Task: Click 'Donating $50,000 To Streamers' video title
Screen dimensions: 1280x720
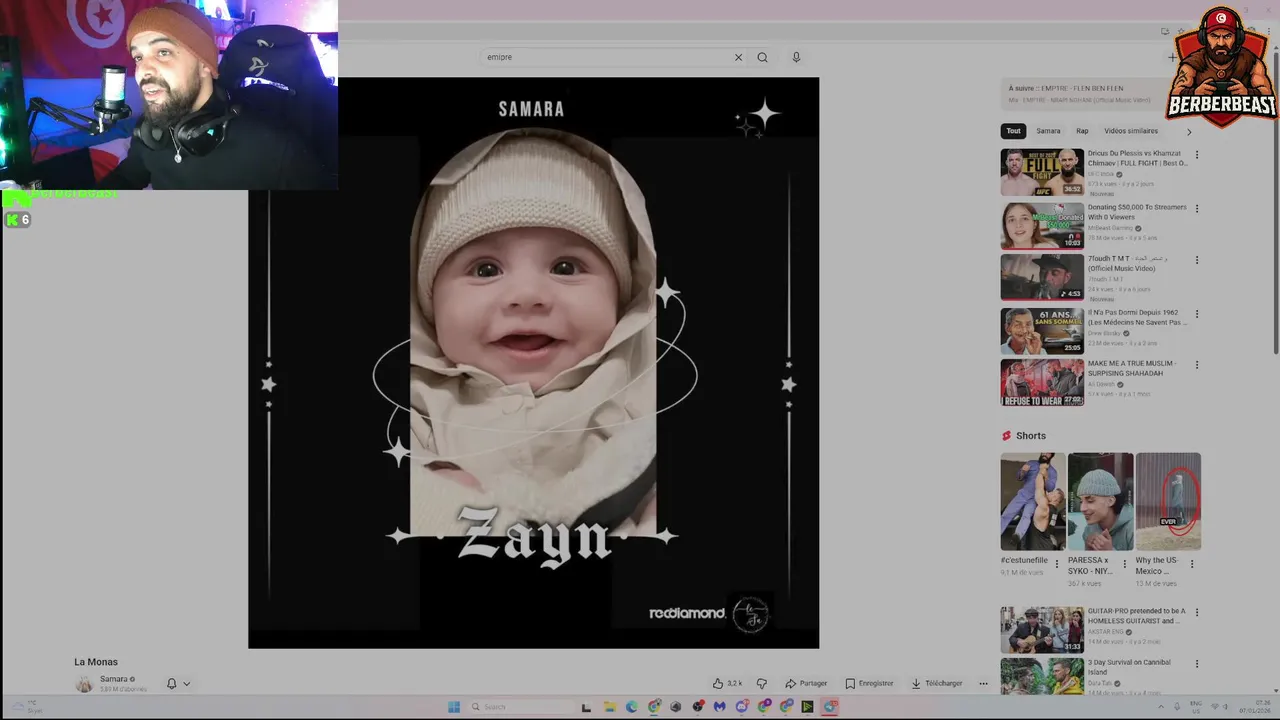Action: click(x=1137, y=212)
